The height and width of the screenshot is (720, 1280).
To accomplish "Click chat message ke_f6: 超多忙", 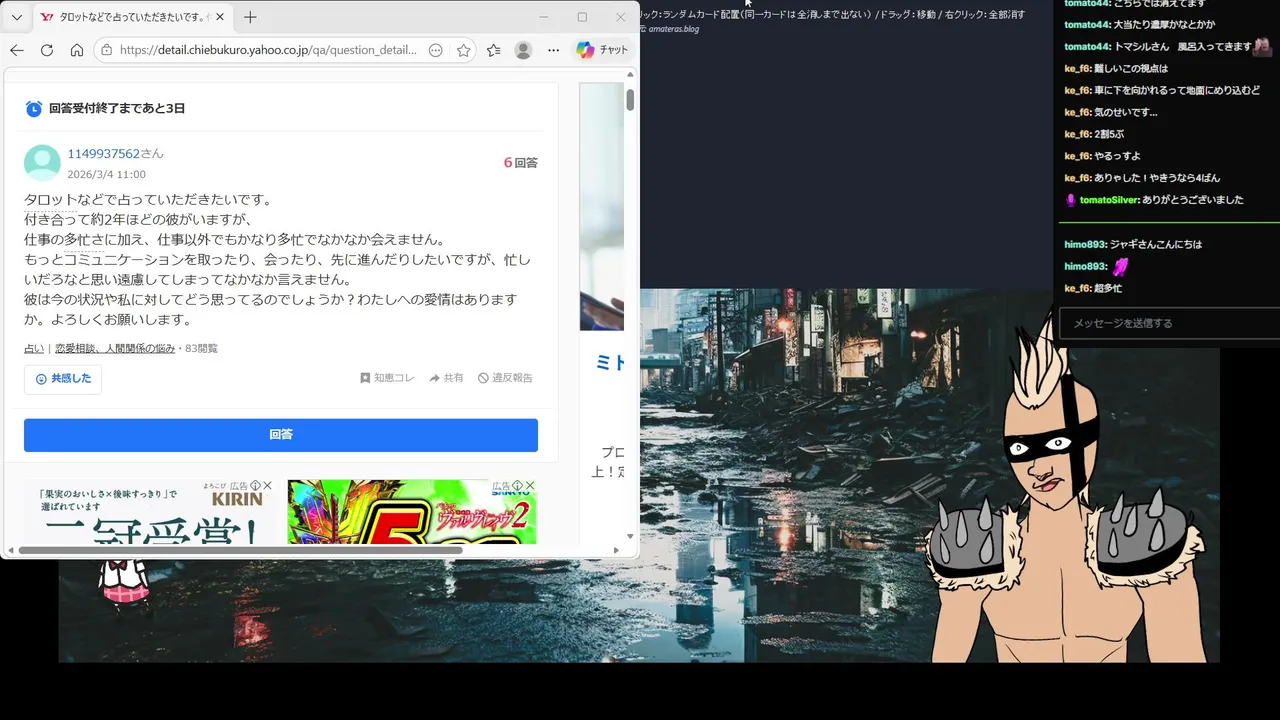I will [1093, 288].
